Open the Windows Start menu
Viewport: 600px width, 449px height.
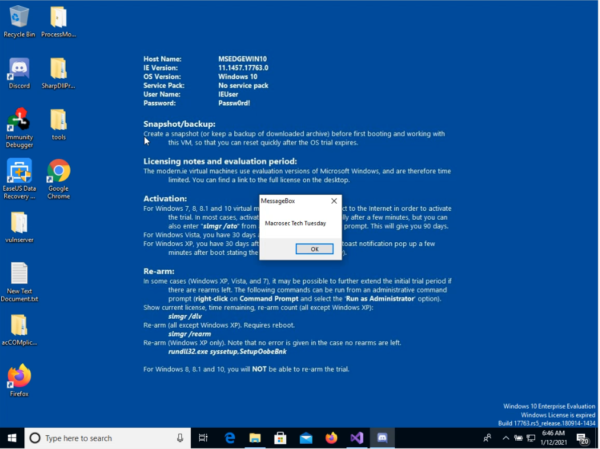coord(12,438)
